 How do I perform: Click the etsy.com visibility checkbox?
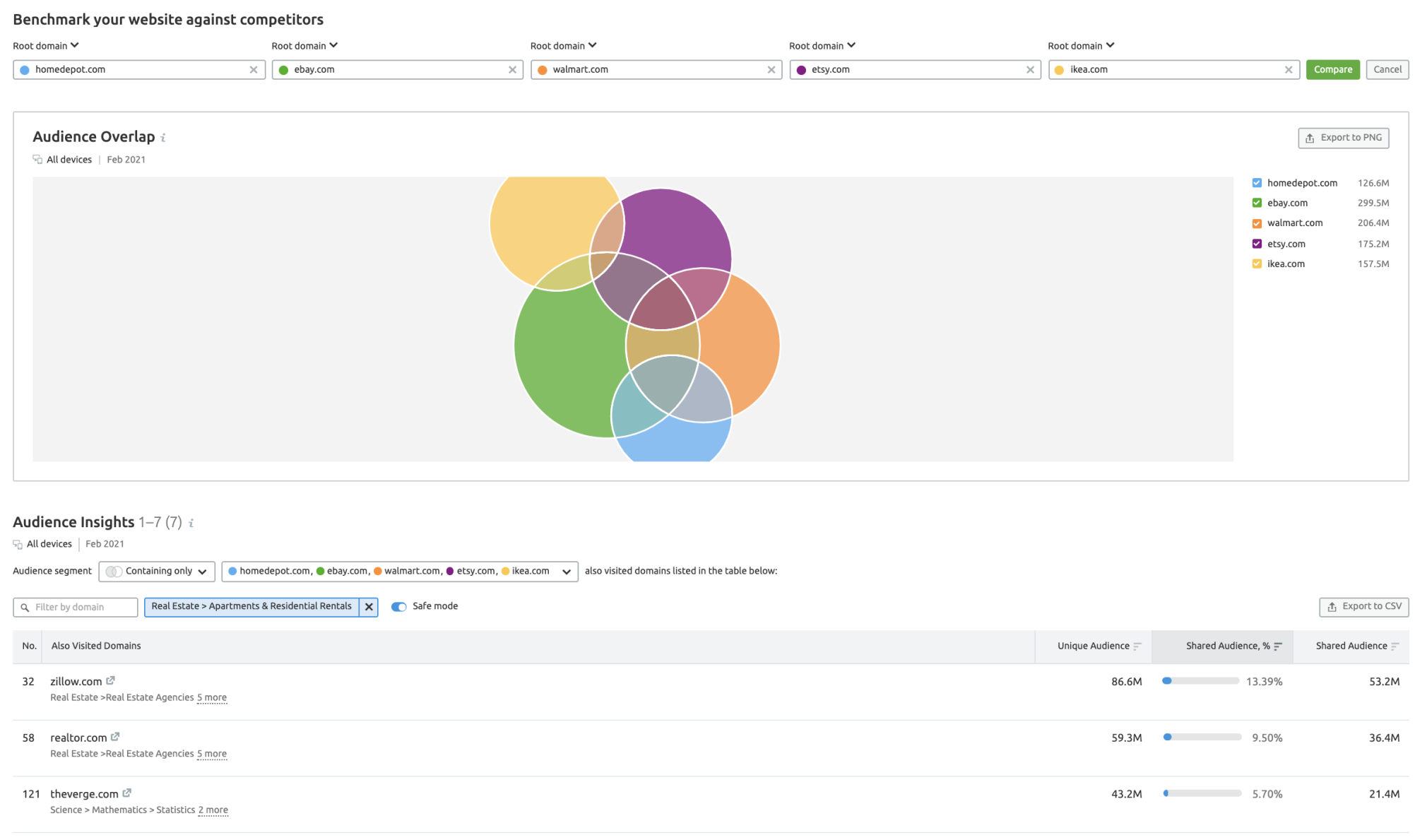[x=1257, y=243]
